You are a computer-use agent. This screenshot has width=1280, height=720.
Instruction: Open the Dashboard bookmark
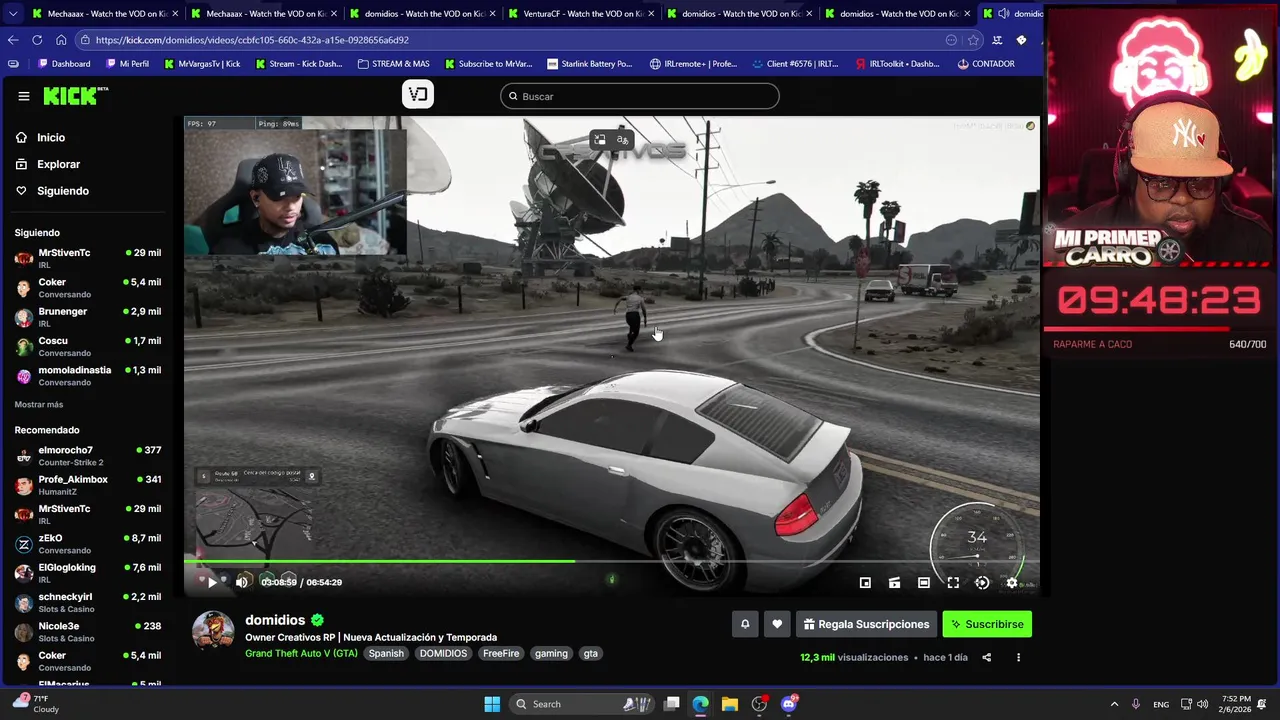coord(64,64)
